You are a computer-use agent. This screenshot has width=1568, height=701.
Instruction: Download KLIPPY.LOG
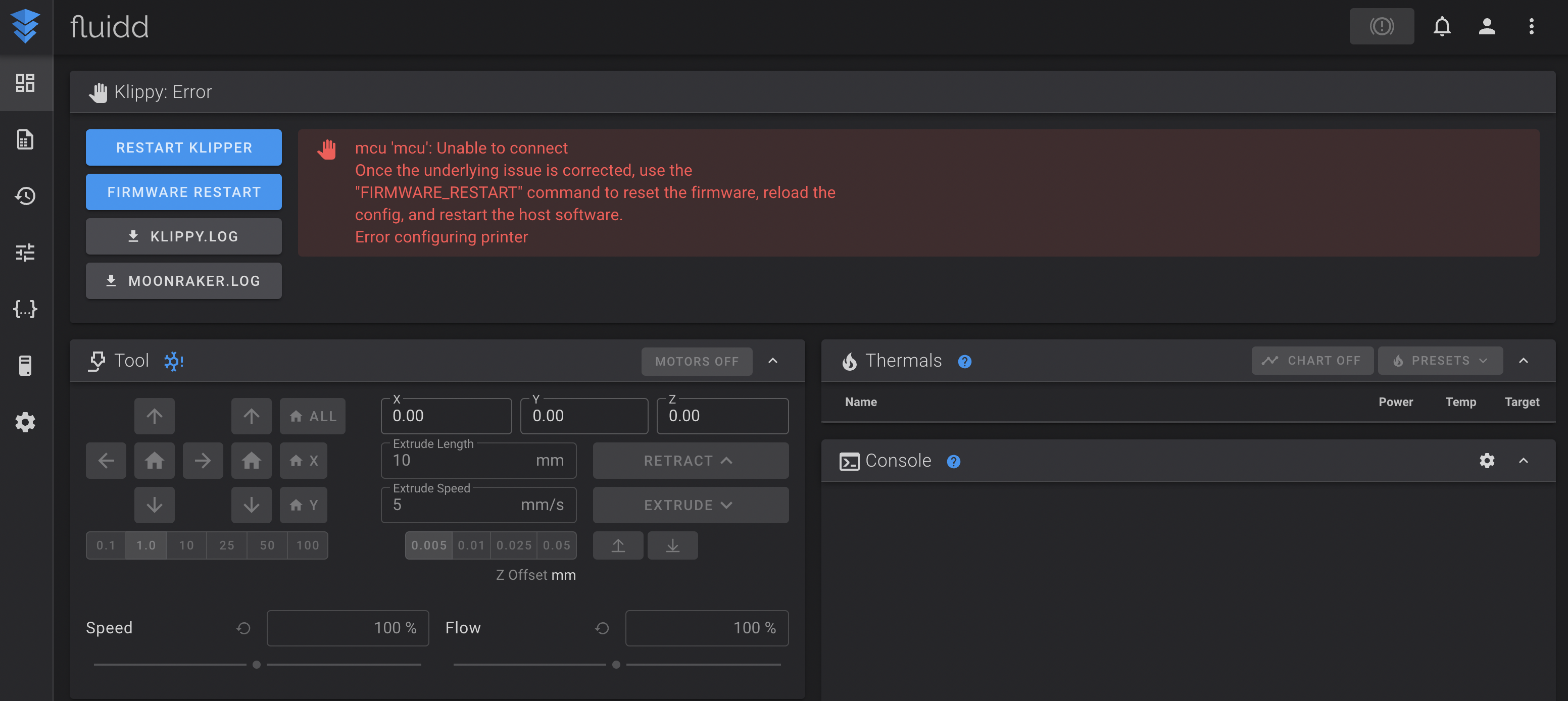184,236
